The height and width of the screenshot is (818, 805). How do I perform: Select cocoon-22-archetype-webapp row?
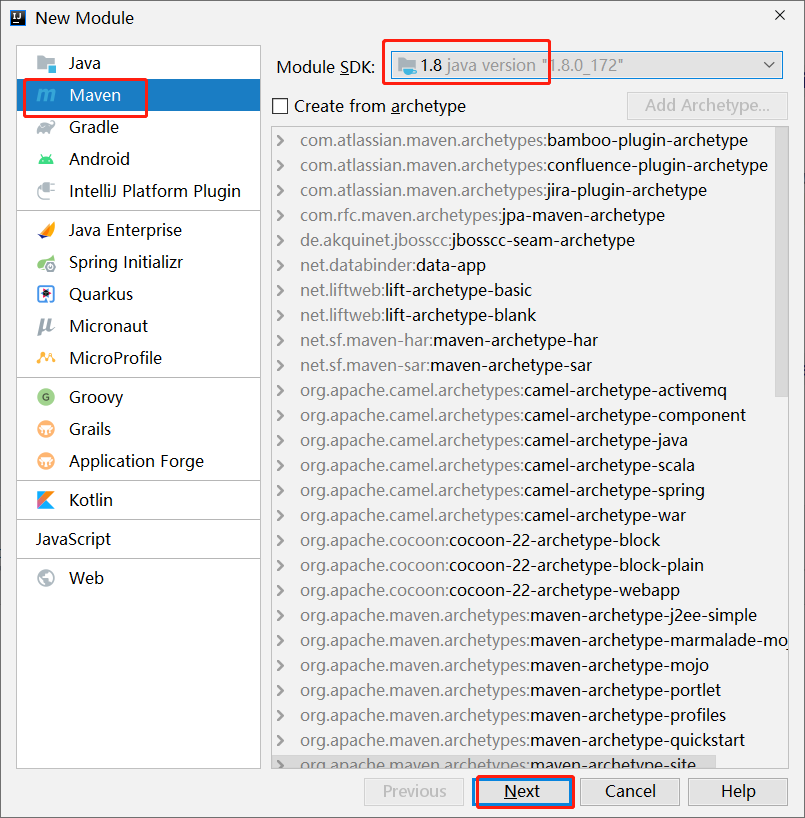point(523,591)
